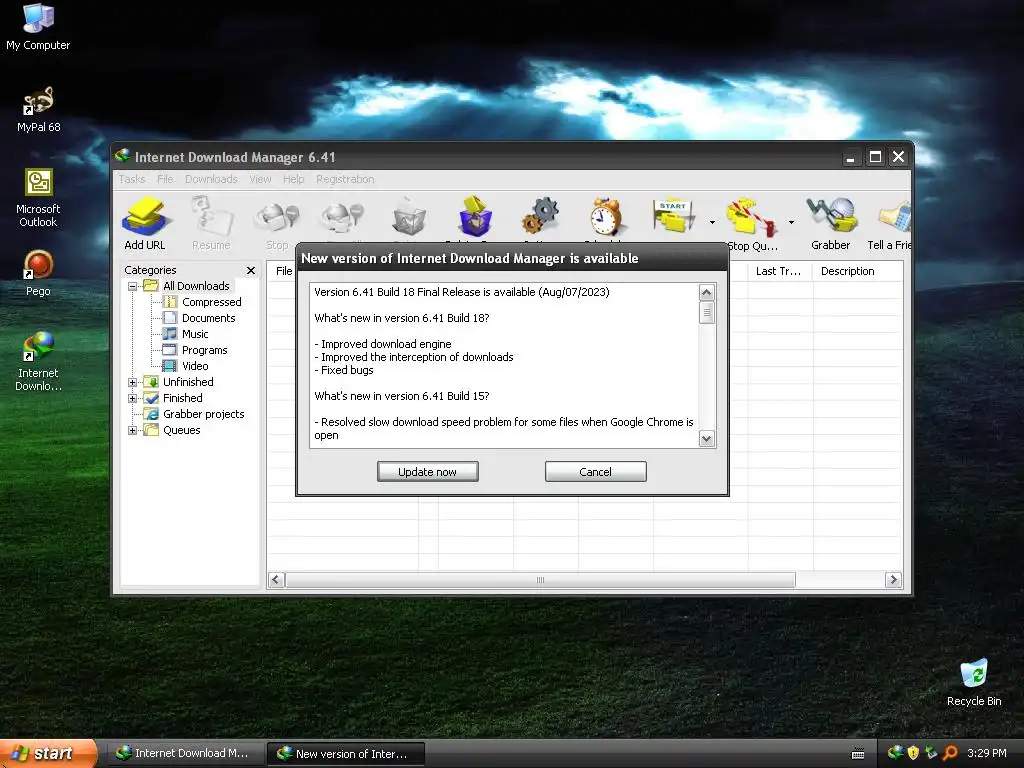Select the Compressed category
Image resolution: width=1024 pixels, height=768 pixels.
tap(212, 302)
